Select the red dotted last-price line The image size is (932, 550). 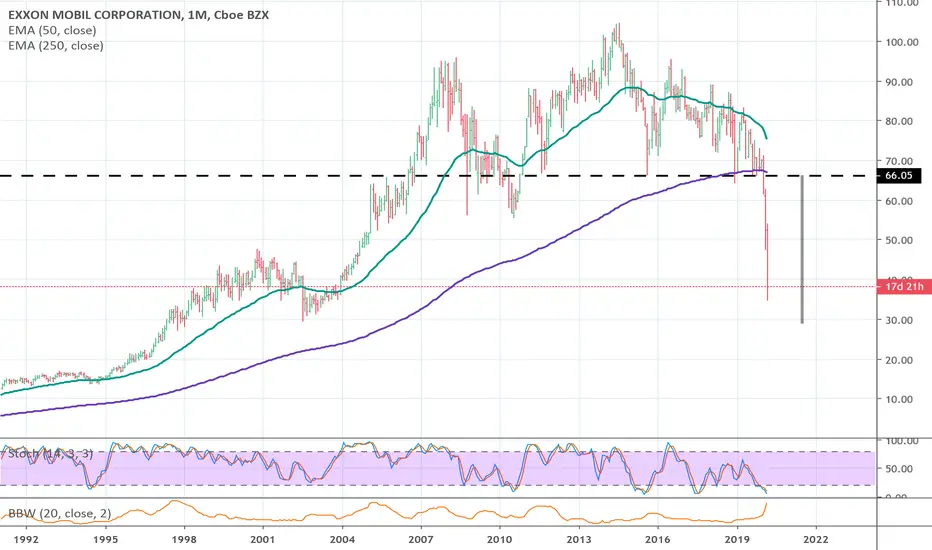pyautogui.click(x=438, y=287)
